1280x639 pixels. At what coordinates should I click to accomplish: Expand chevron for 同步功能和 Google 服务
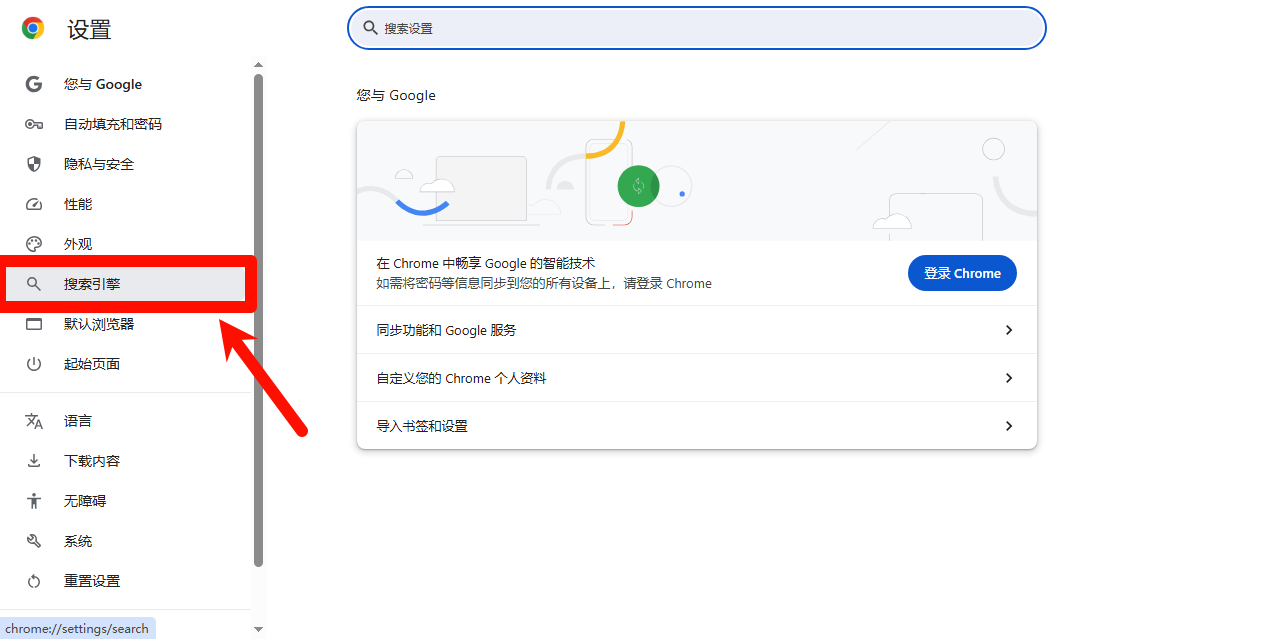[1009, 330]
